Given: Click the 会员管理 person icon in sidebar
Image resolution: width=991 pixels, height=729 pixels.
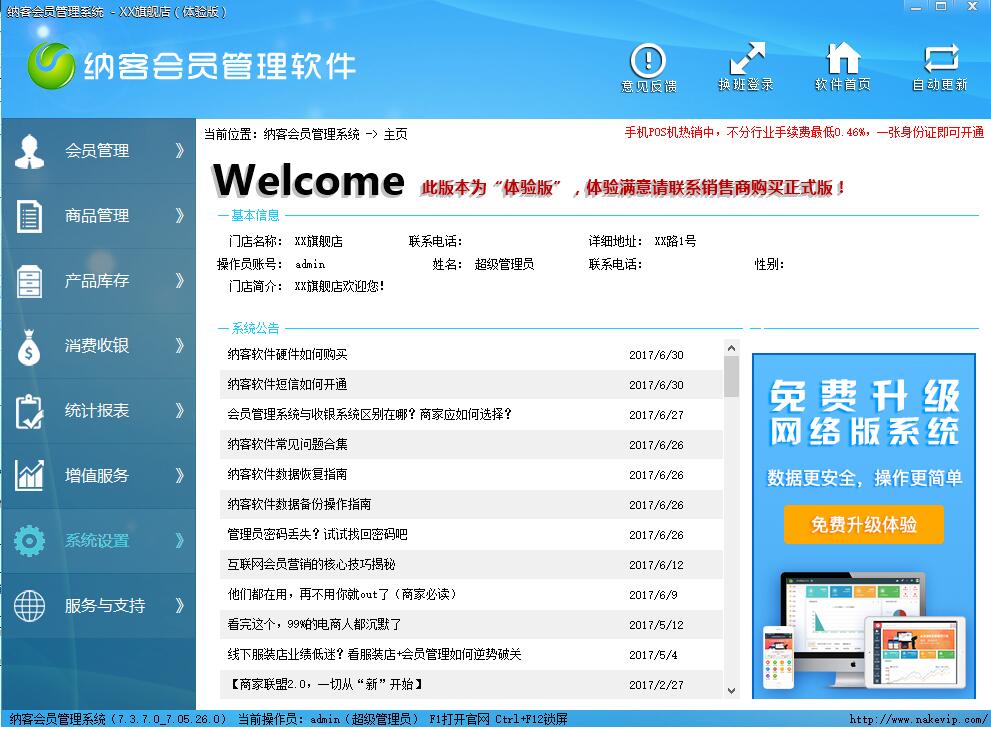Looking at the screenshot, I should click(x=30, y=151).
